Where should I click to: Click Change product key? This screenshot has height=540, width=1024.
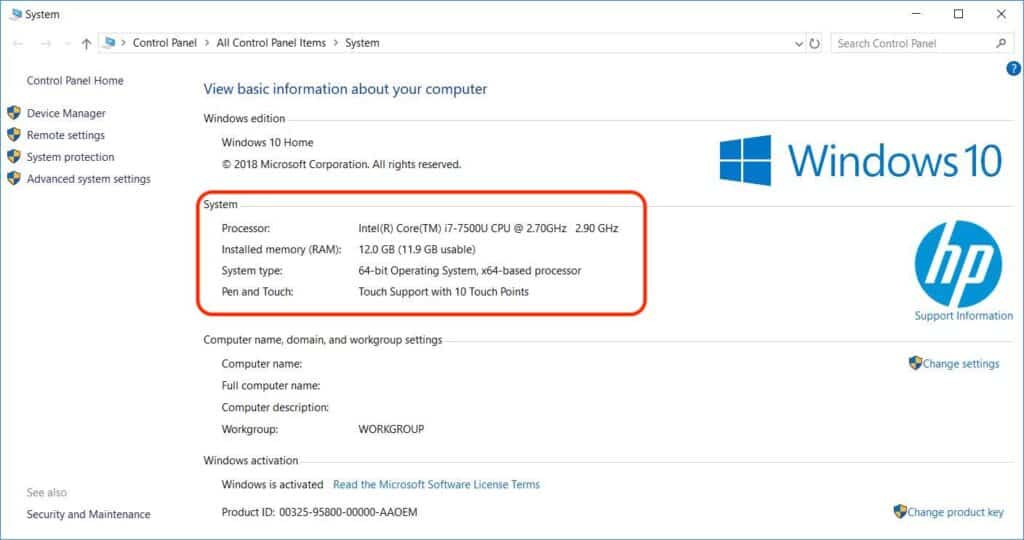[955, 512]
